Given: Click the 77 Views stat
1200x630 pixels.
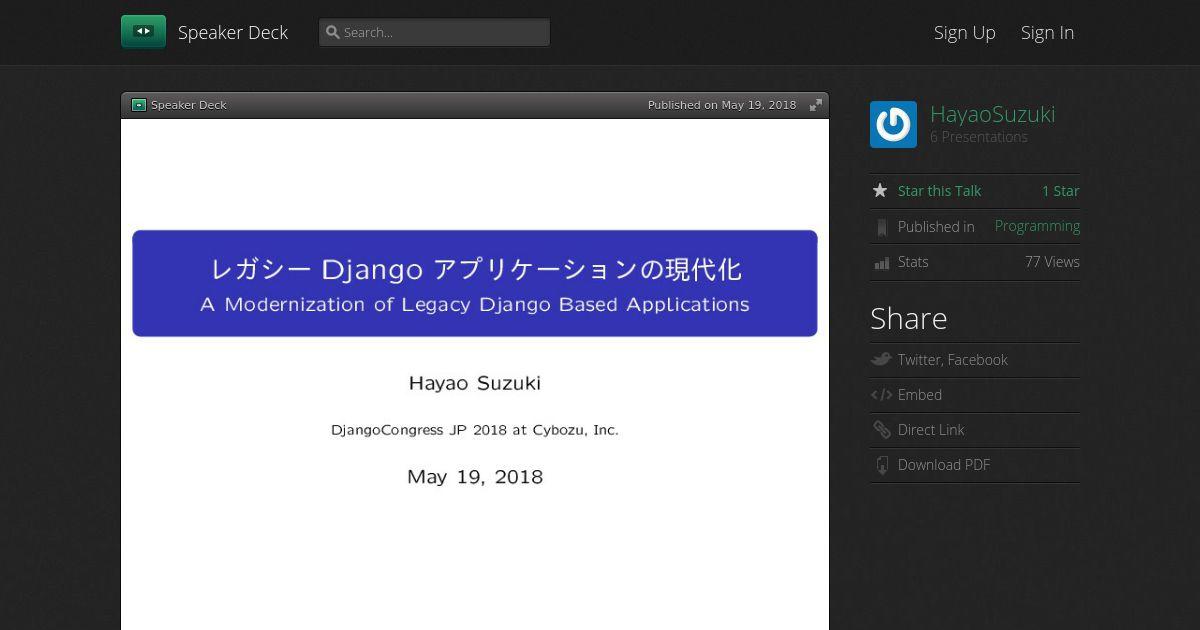Looking at the screenshot, I should point(1052,262).
